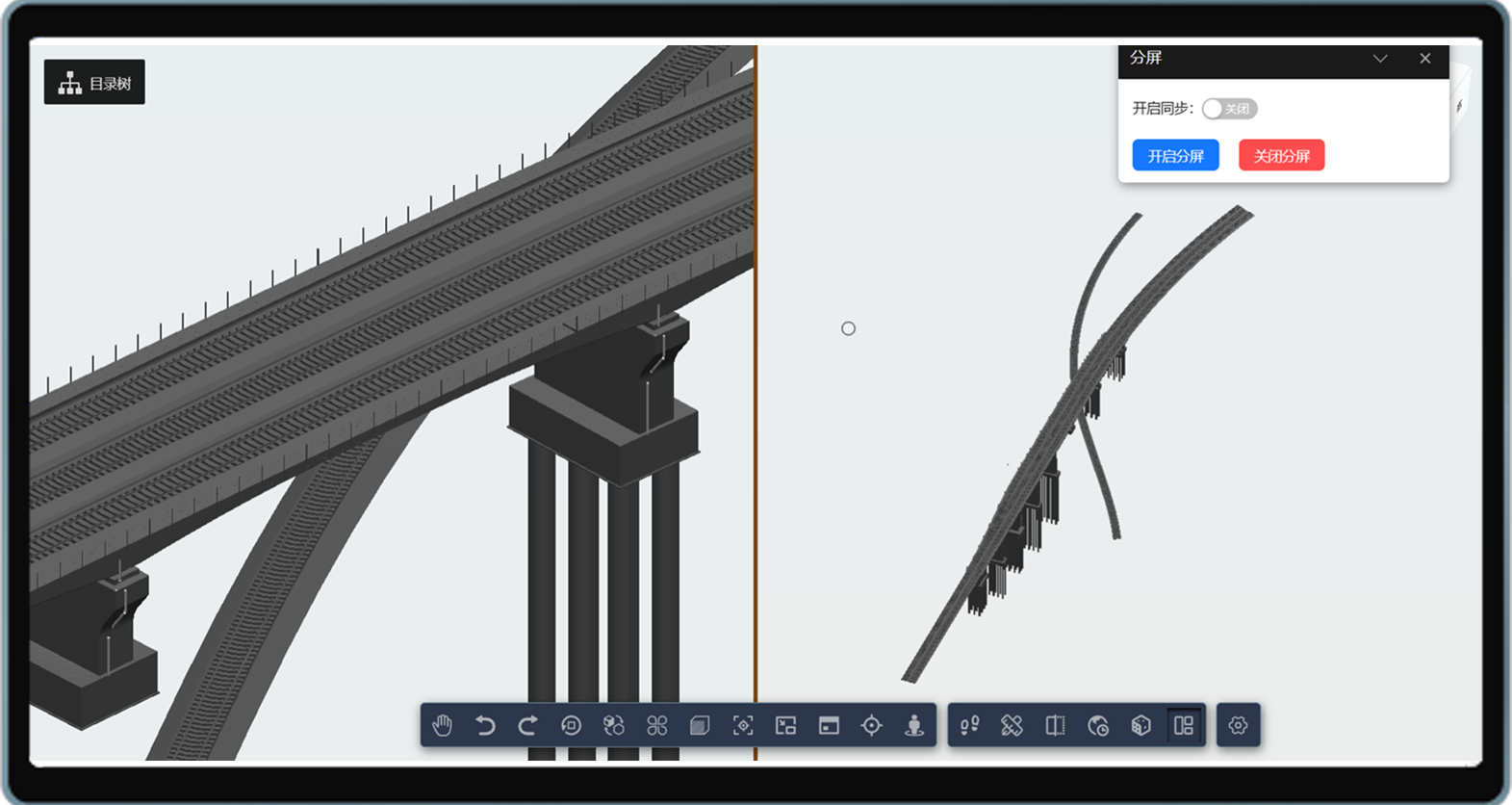
Task: Select the ruler measurement tool
Action: [1012, 725]
